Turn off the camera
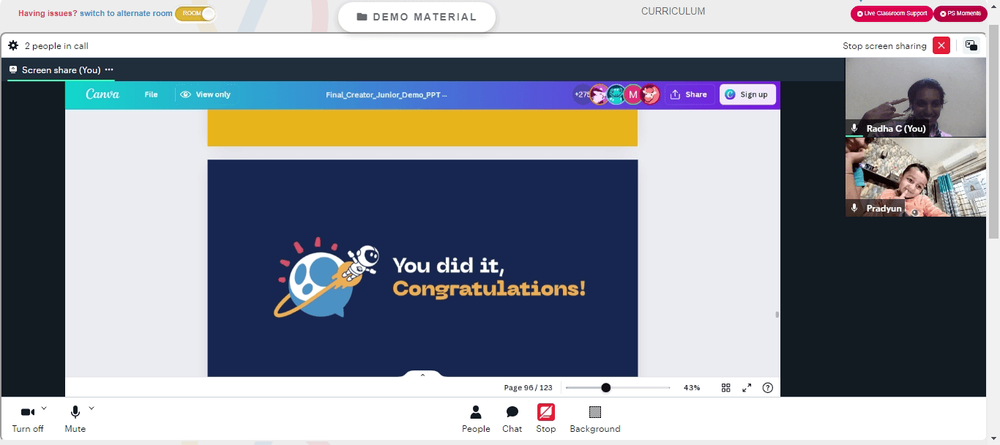 pos(27,419)
